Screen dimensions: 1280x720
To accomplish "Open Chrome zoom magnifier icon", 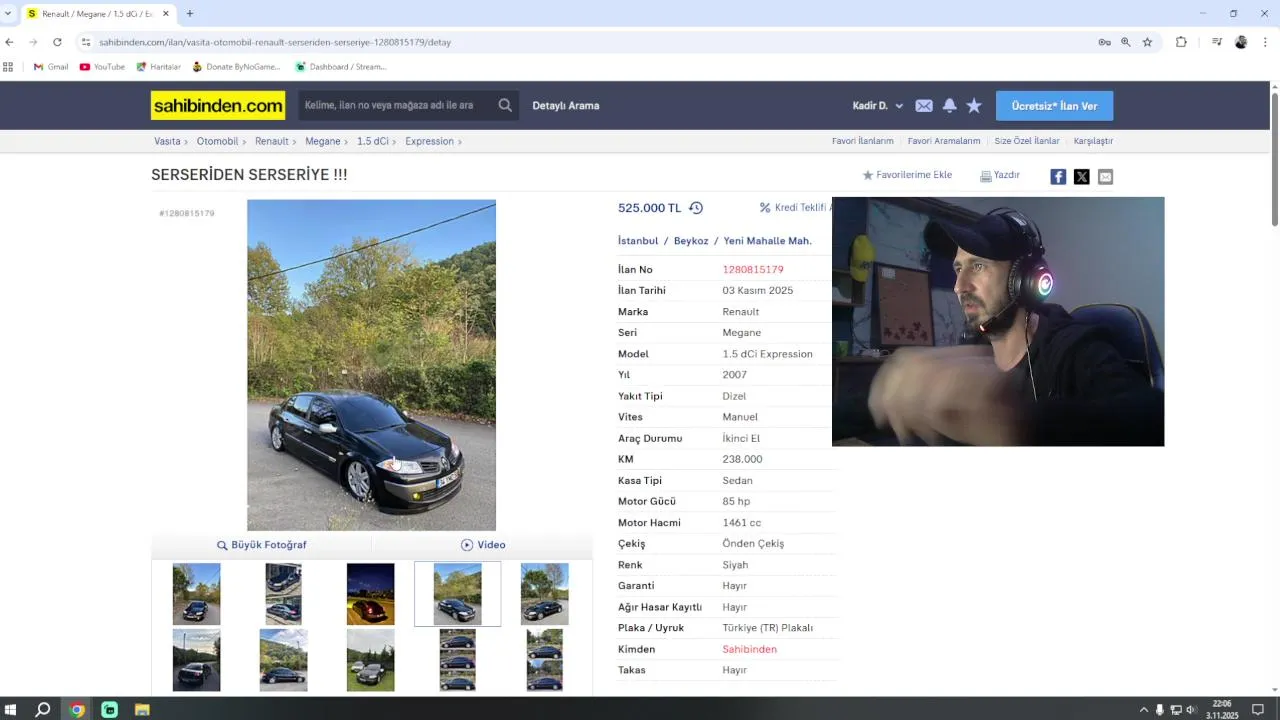I will (x=1126, y=42).
